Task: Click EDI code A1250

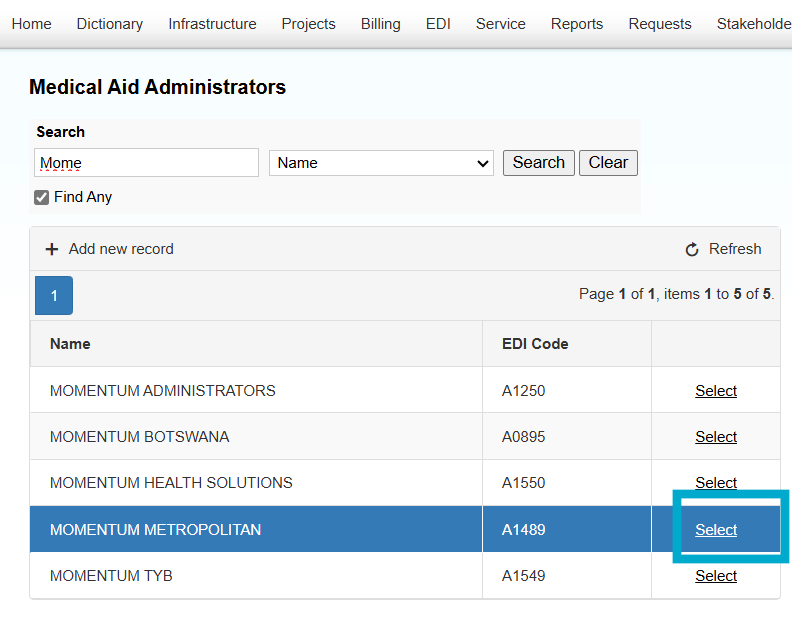Action: (523, 391)
